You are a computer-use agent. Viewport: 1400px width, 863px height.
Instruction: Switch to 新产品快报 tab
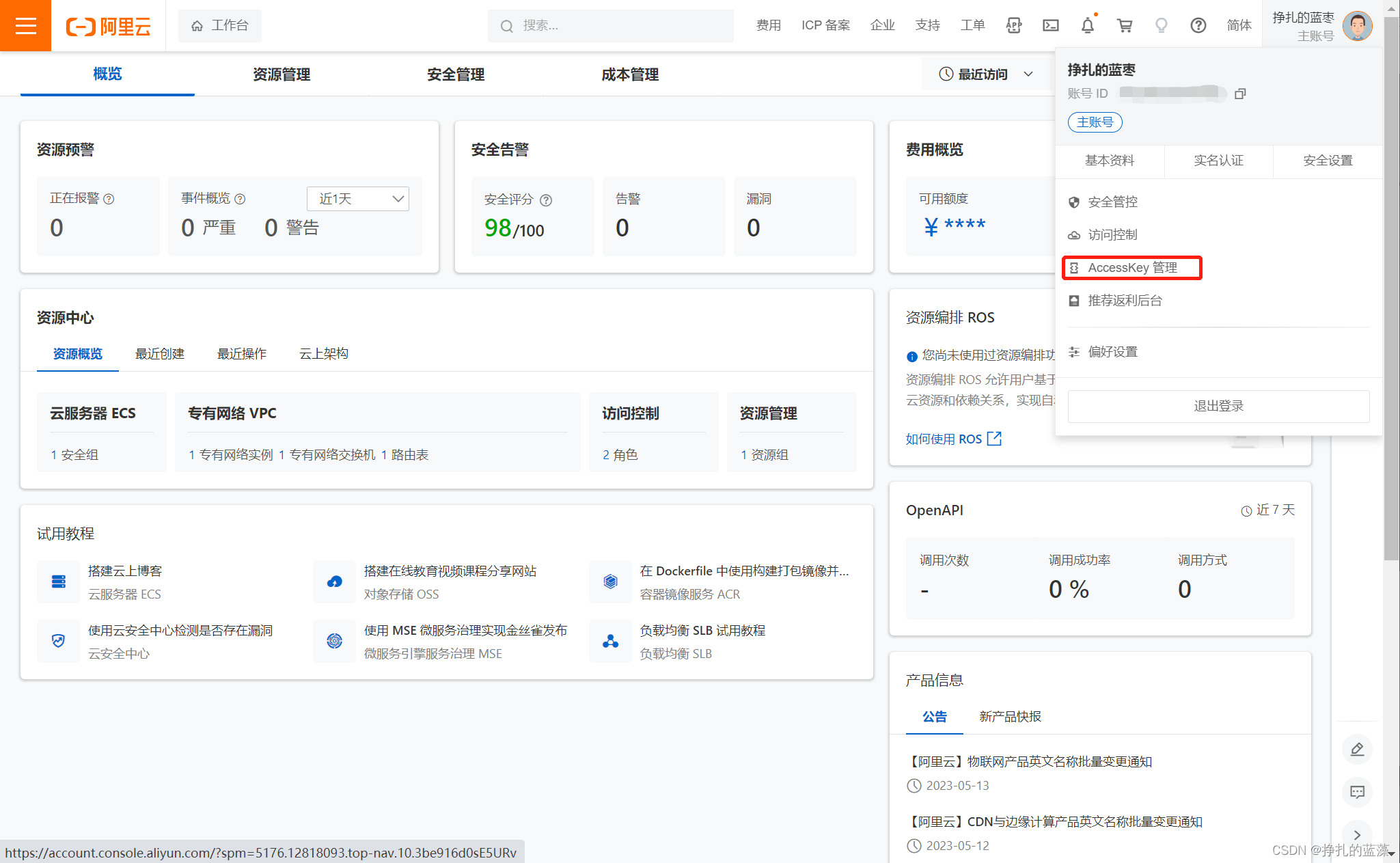tap(1010, 716)
